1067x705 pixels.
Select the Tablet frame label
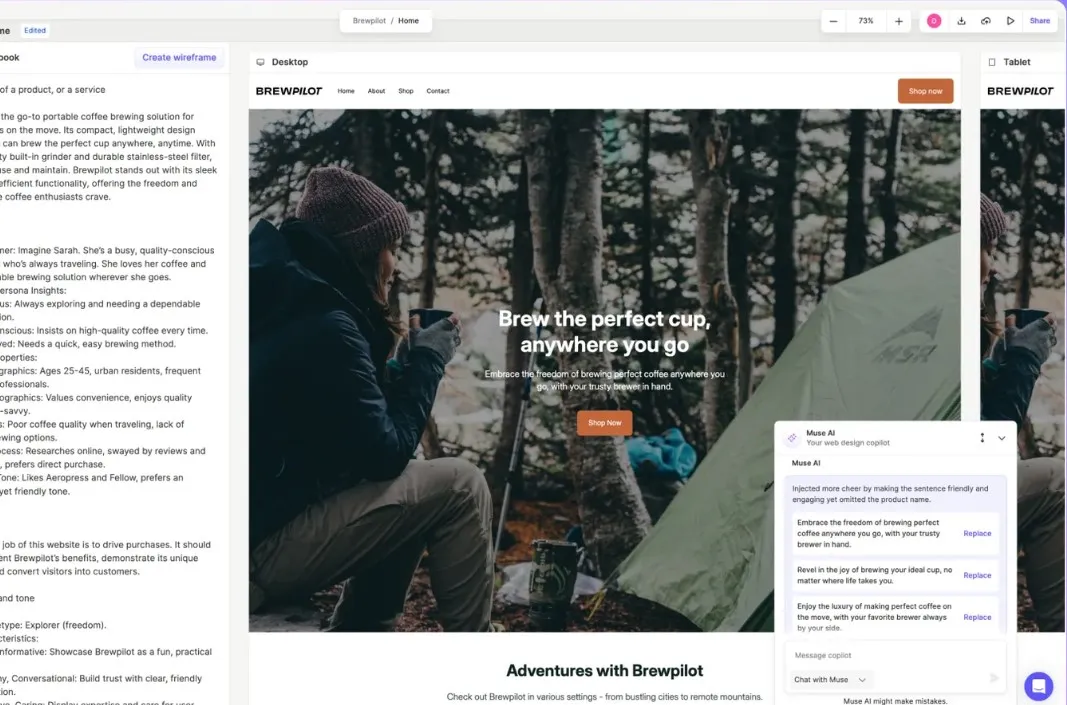tap(1017, 62)
